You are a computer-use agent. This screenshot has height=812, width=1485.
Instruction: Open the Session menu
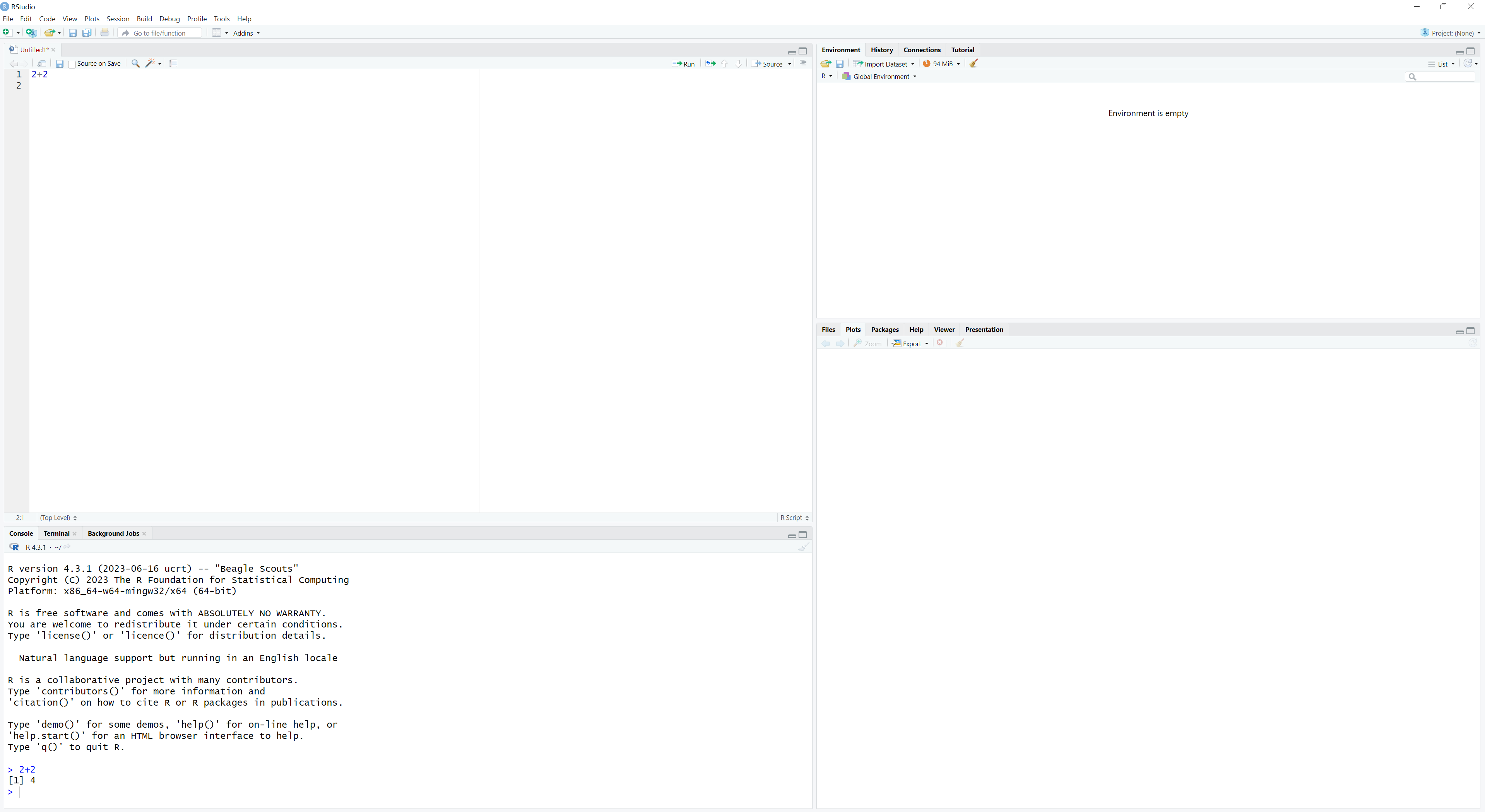point(118,19)
